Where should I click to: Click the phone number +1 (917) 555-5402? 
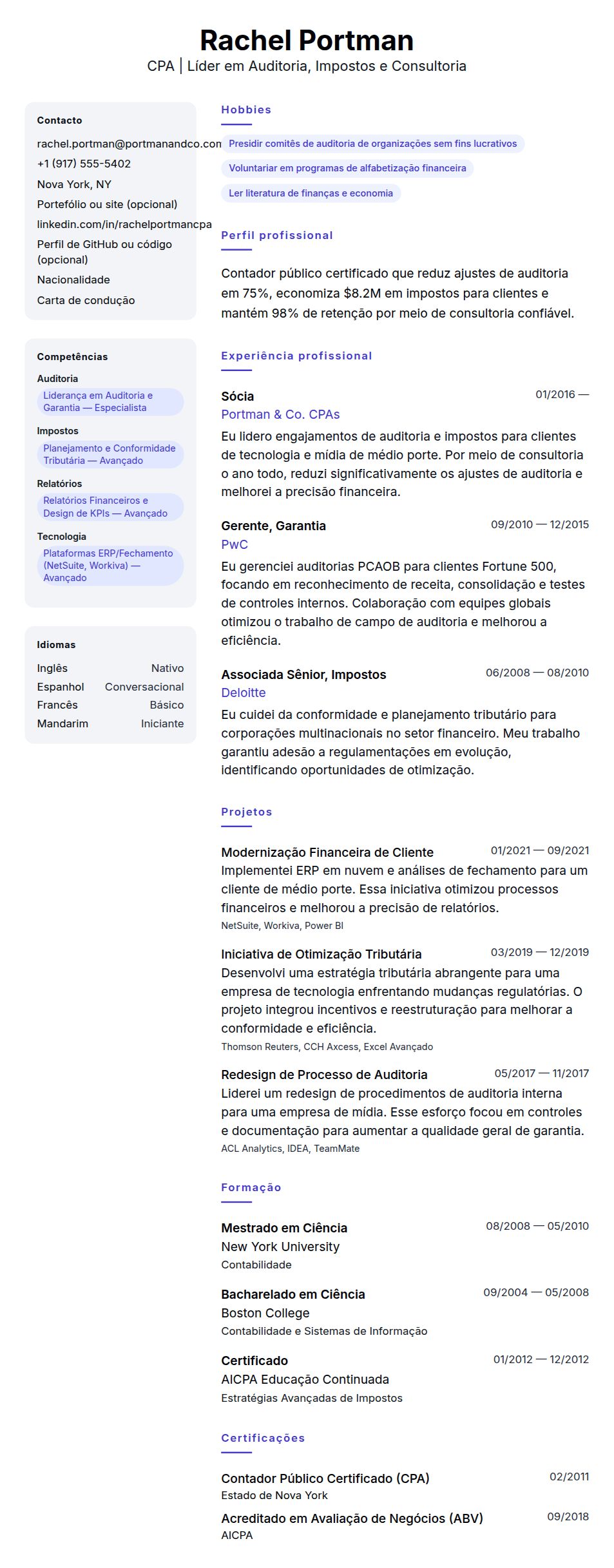tap(84, 164)
